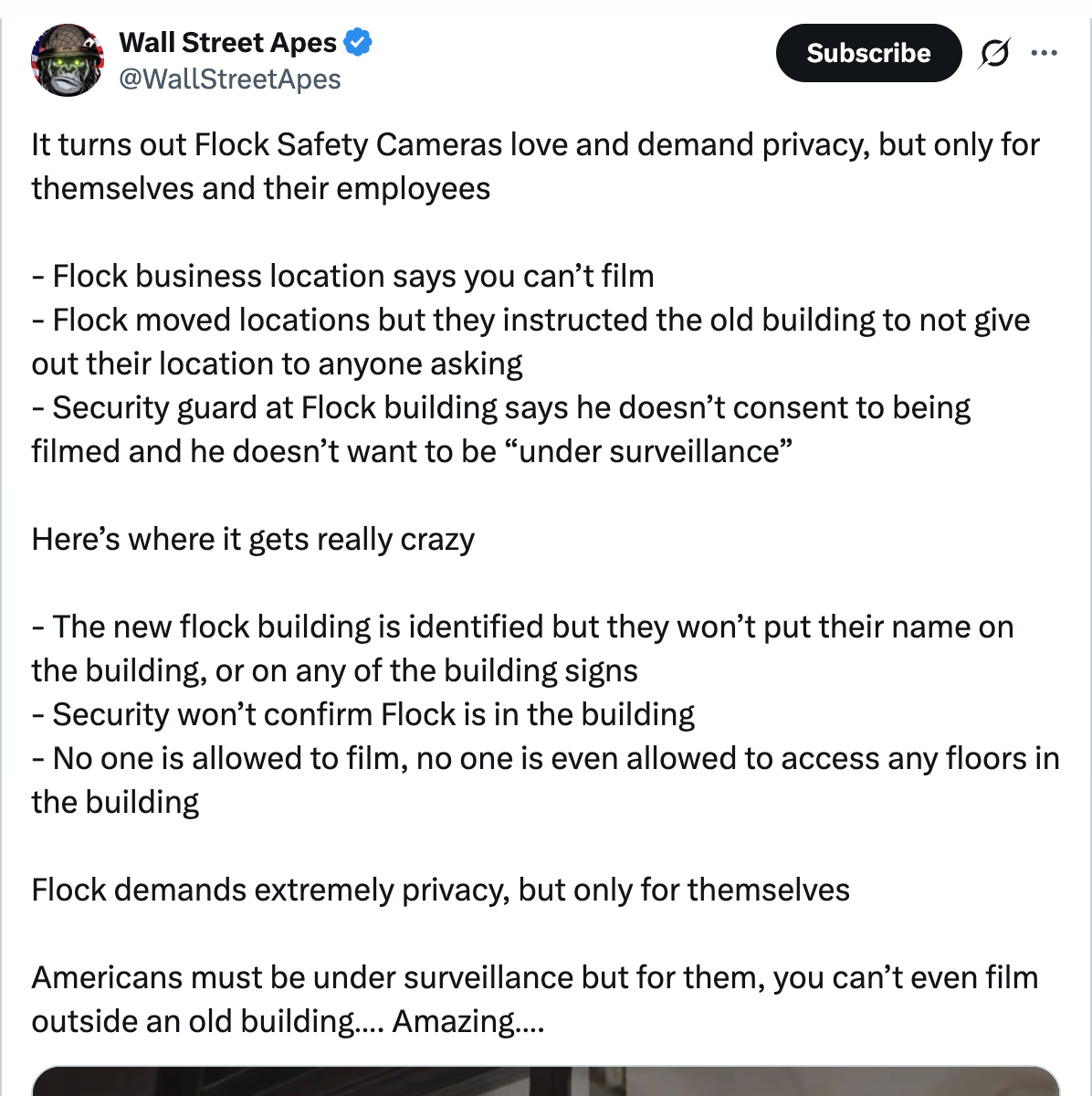This screenshot has height=1096, width=1092.
Task: Click the closing 'Amazing....' sentence
Action: [x=468, y=1021]
